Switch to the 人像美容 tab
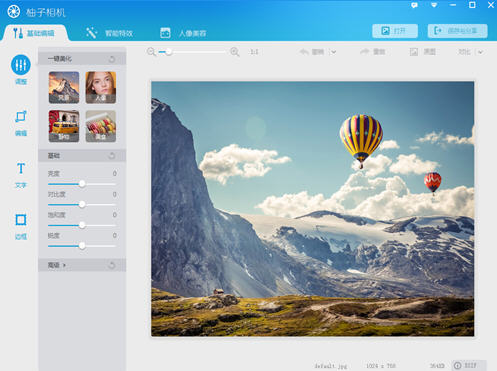This screenshot has width=497, height=371. [x=183, y=33]
